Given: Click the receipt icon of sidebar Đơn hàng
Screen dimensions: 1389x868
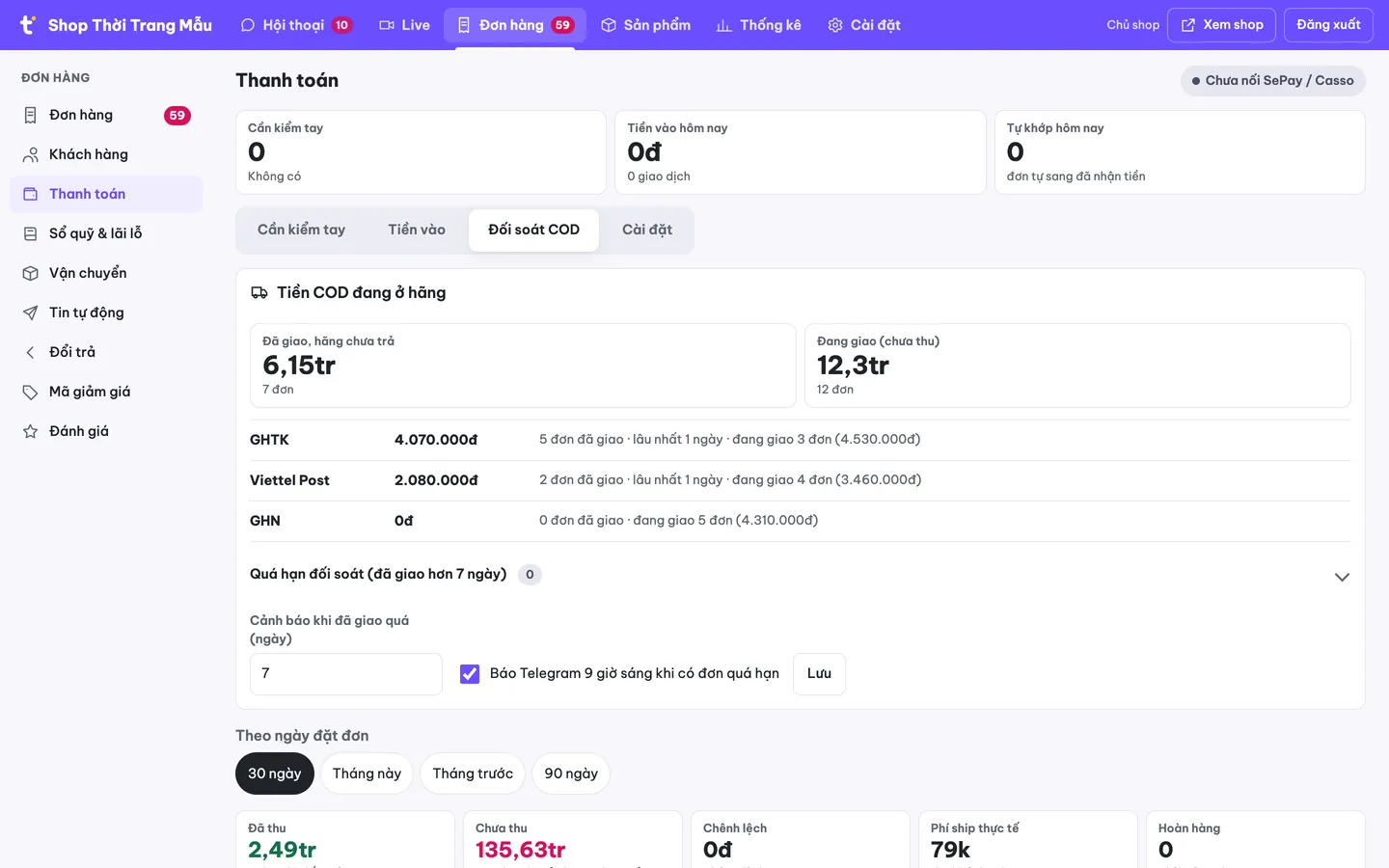Looking at the screenshot, I should tap(30, 116).
